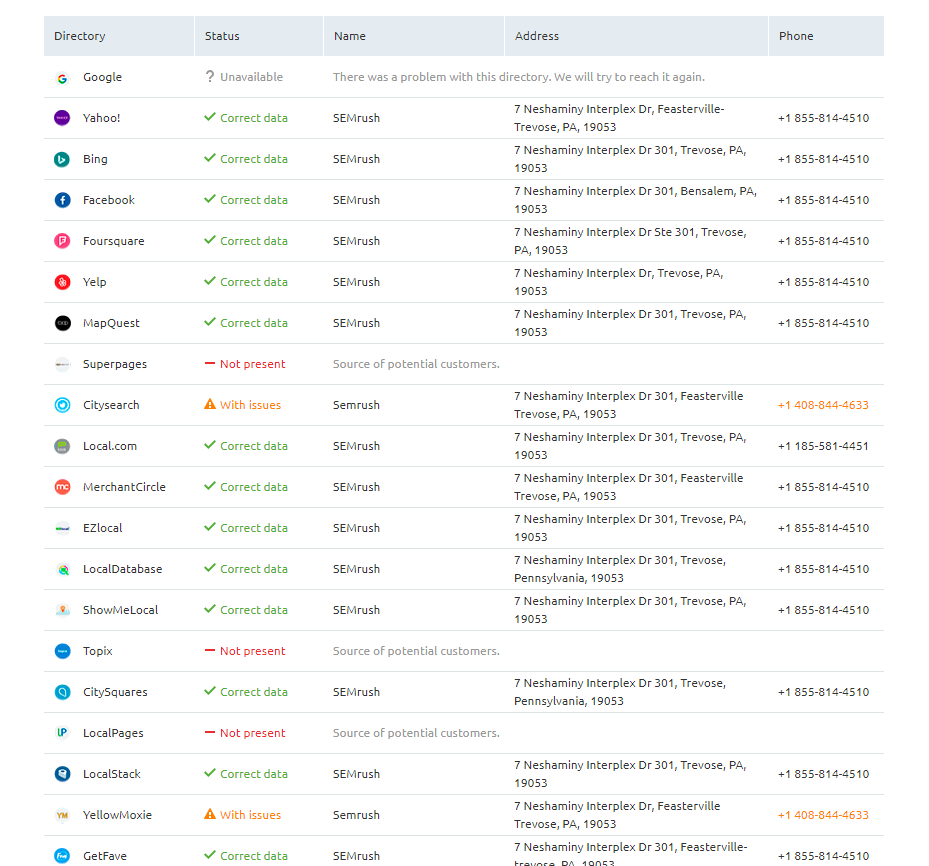The image size is (929, 866).
Task: Click the GetFave icon
Action: click(x=61, y=855)
